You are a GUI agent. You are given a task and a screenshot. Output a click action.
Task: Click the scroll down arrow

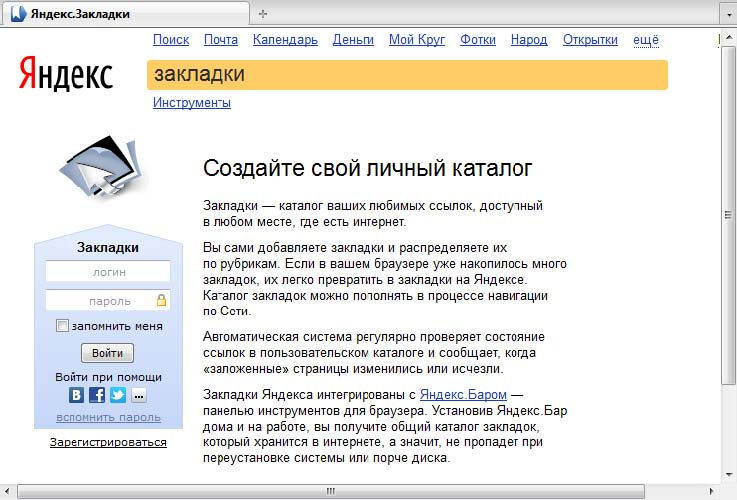pos(729,475)
